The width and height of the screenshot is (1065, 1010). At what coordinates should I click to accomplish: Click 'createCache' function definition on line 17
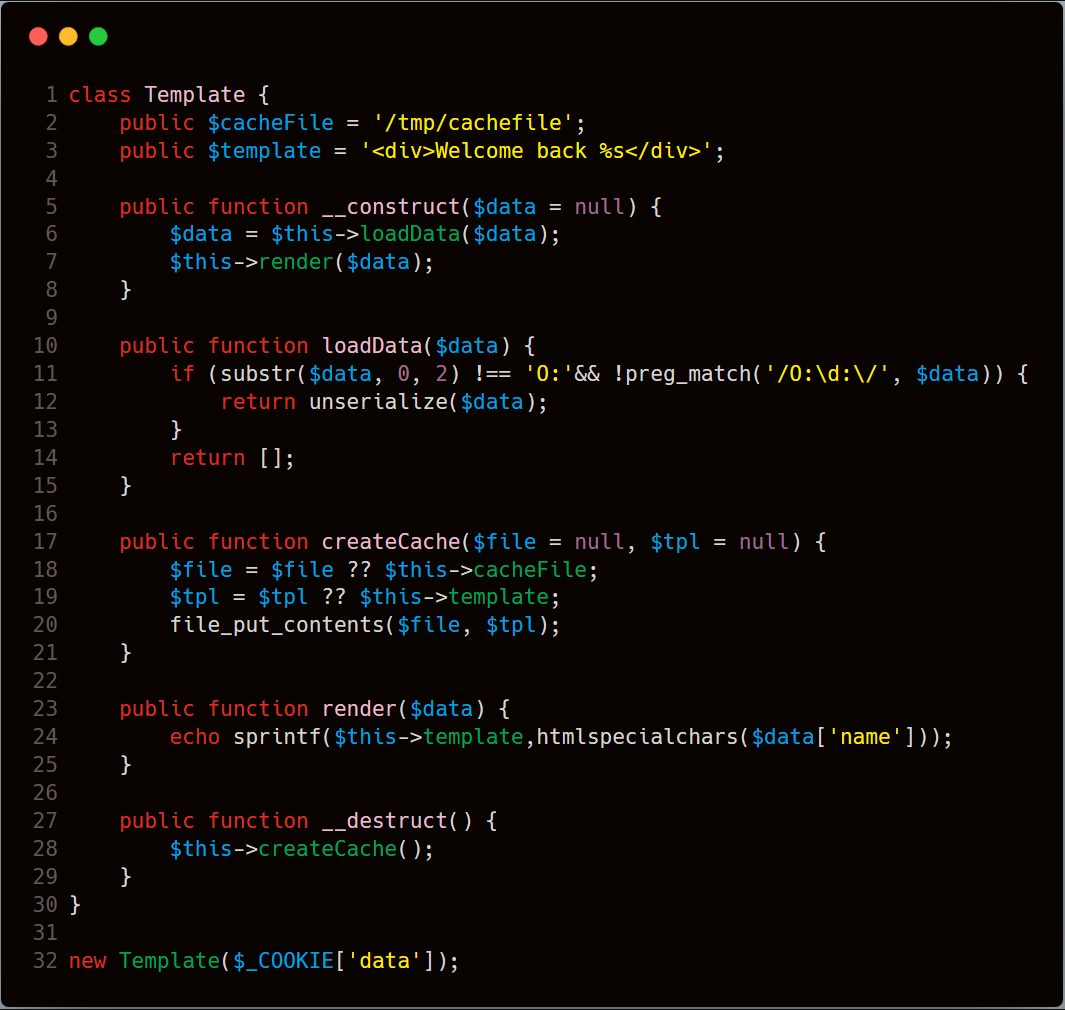[x=391, y=541]
